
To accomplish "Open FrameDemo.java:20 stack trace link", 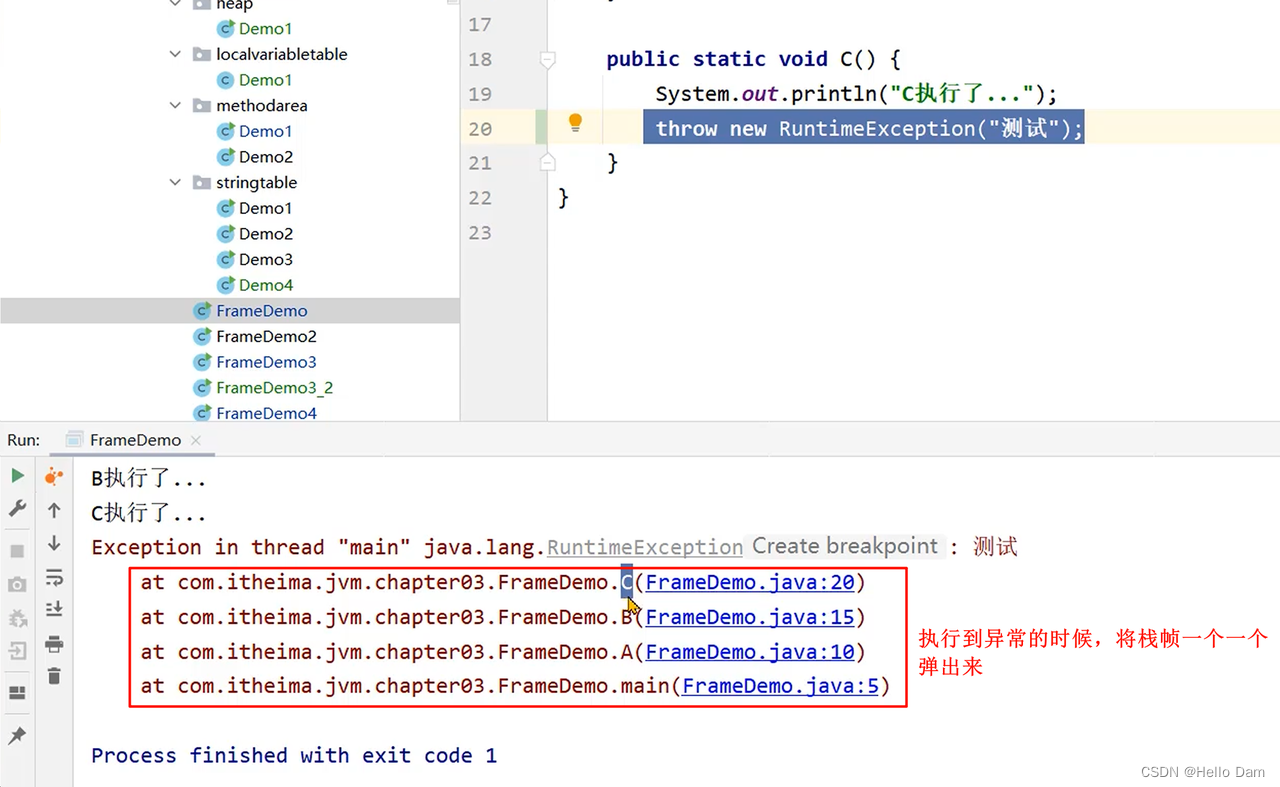I will coord(750,582).
